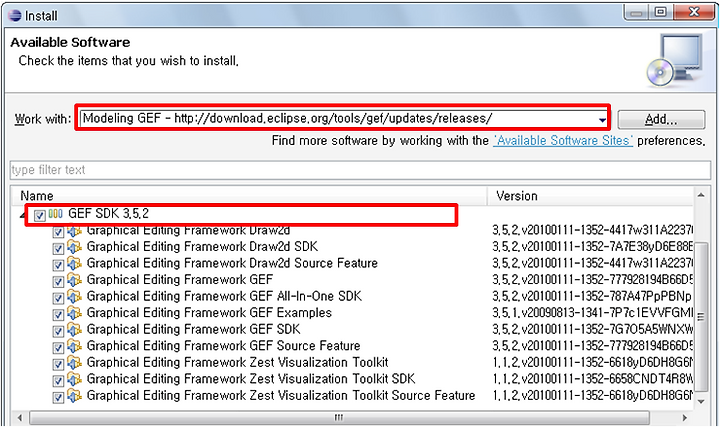Screen dimensions: 720x427
Task: Minimize the Install window
Action: click(x=636, y=12)
